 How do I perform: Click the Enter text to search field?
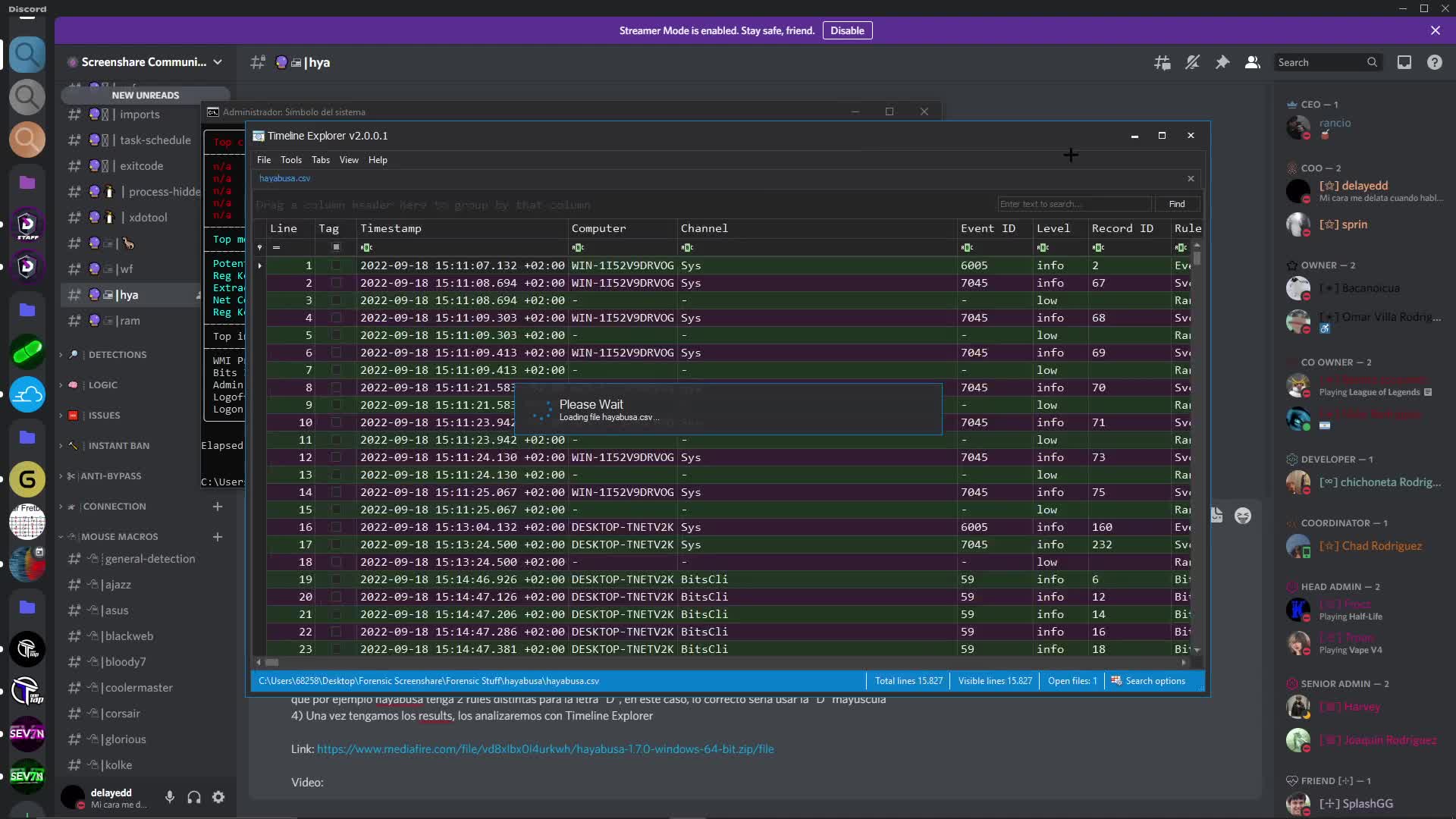click(1073, 204)
